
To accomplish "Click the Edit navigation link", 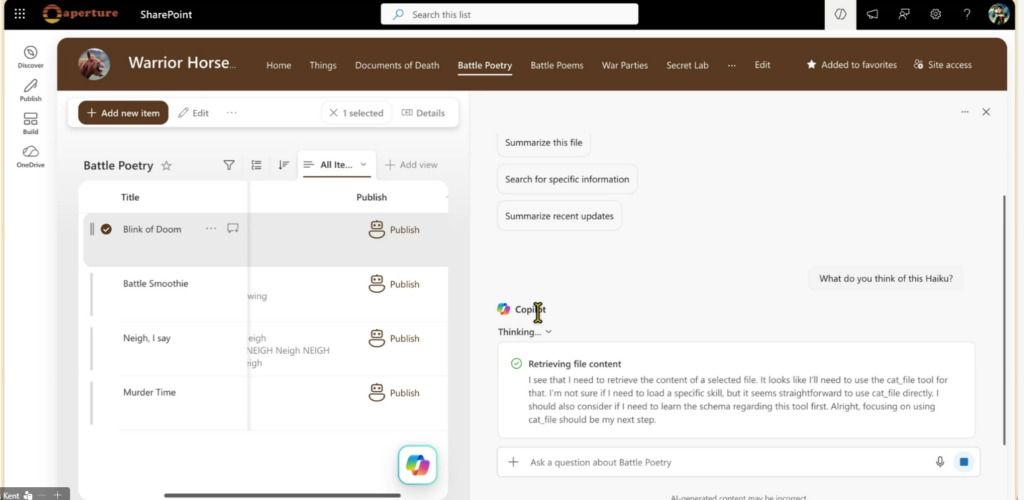I will coord(763,65).
